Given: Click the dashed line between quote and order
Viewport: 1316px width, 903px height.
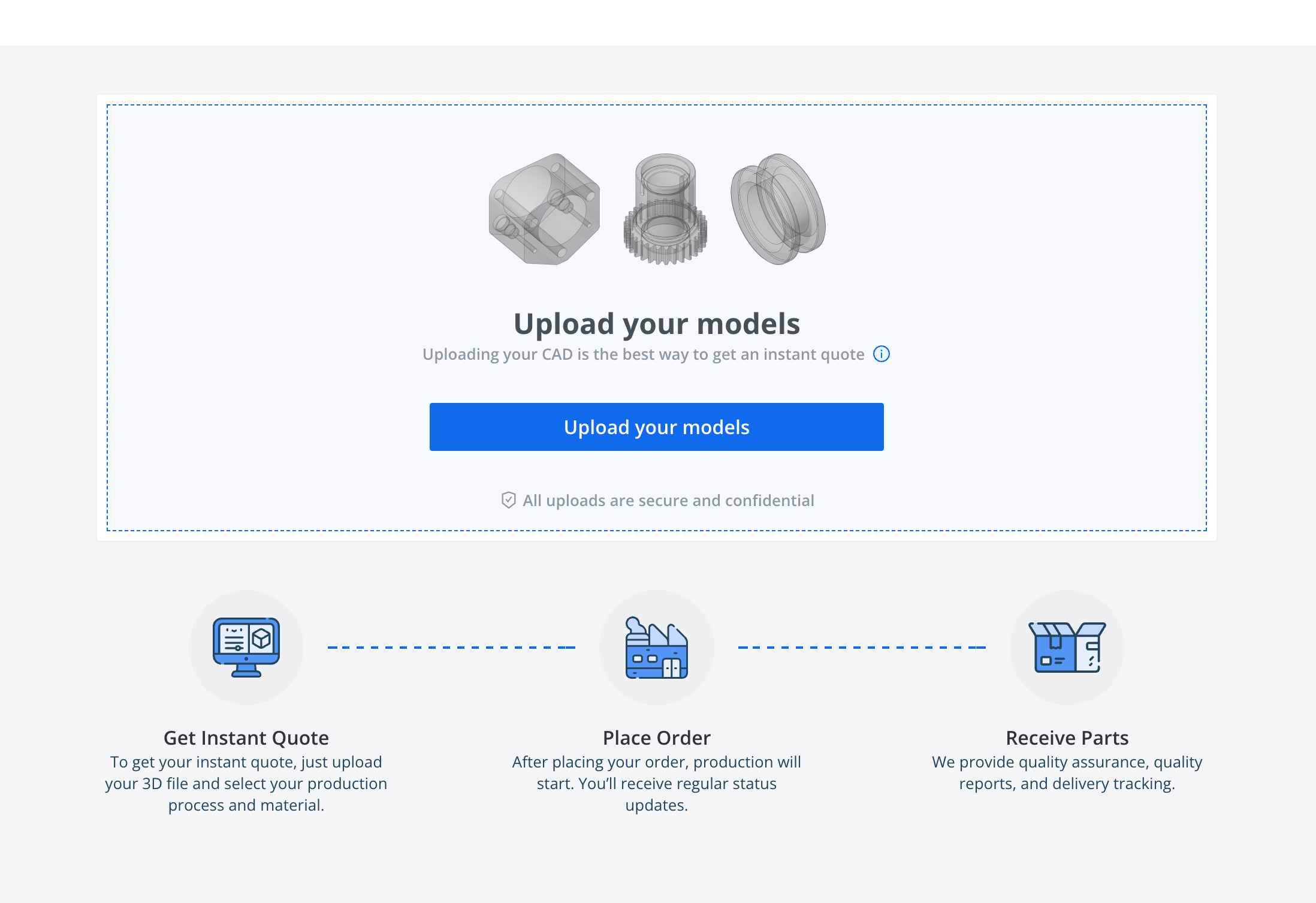Looking at the screenshot, I should pyautogui.click(x=451, y=648).
